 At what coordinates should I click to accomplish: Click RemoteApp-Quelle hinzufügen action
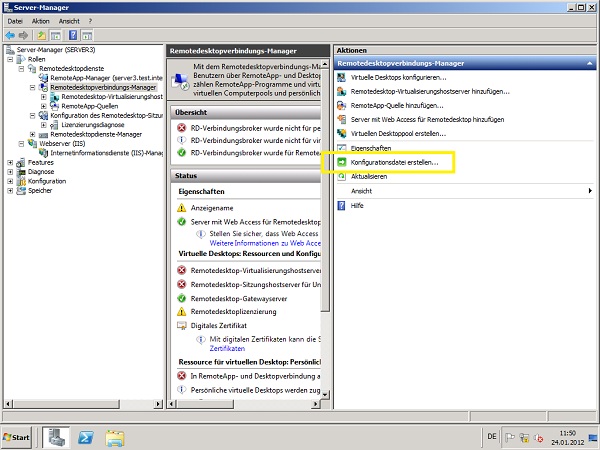[397, 105]
